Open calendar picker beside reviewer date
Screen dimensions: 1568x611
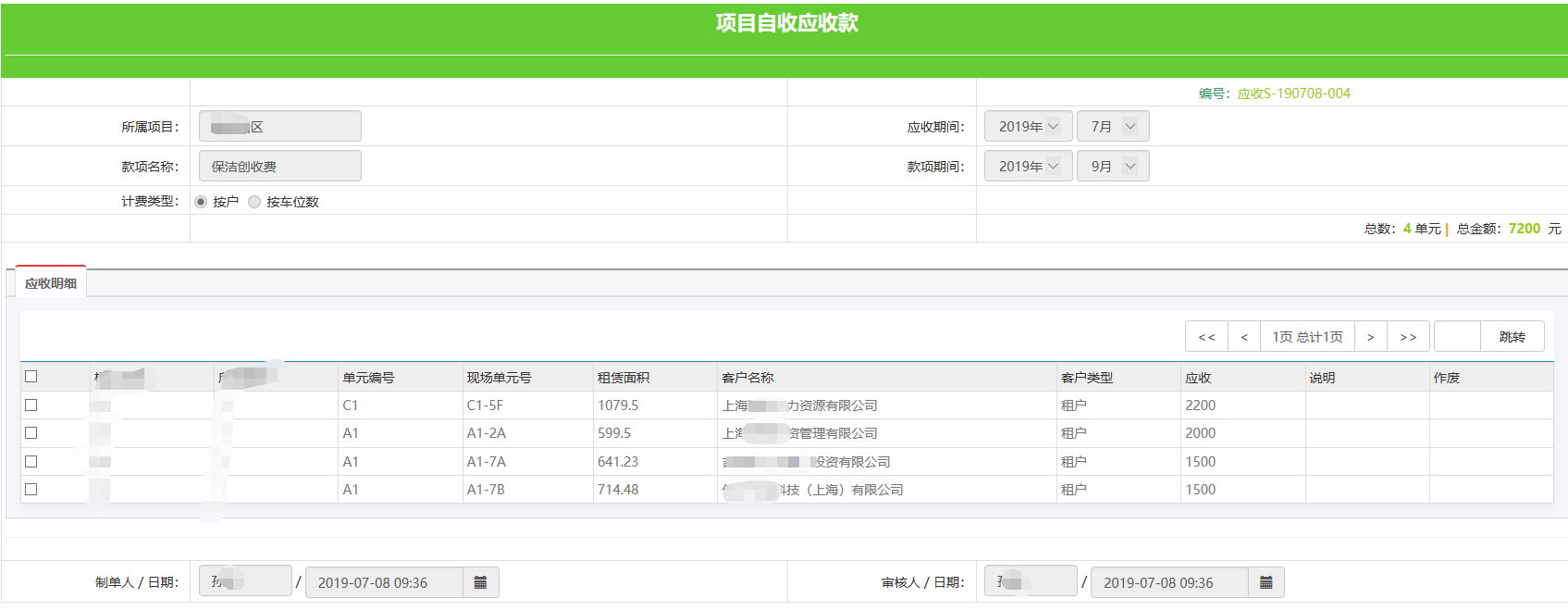tap(1266, 582)
